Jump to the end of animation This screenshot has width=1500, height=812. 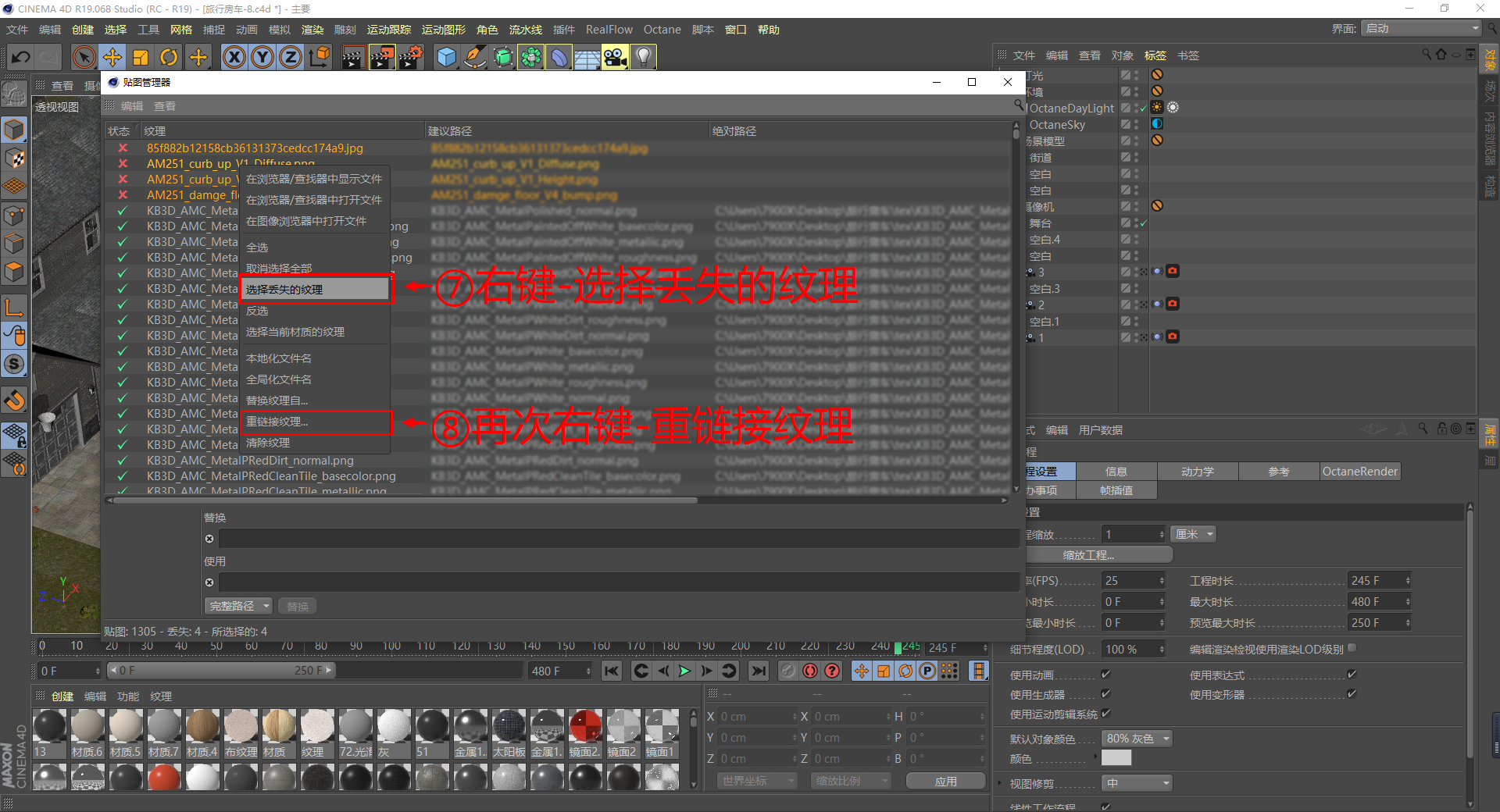(x=758, y=671)
